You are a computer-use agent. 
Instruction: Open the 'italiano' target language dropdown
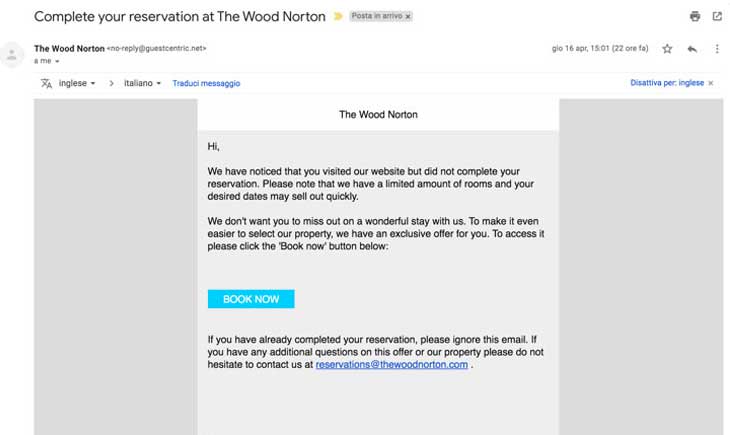[x=142, y=83]
